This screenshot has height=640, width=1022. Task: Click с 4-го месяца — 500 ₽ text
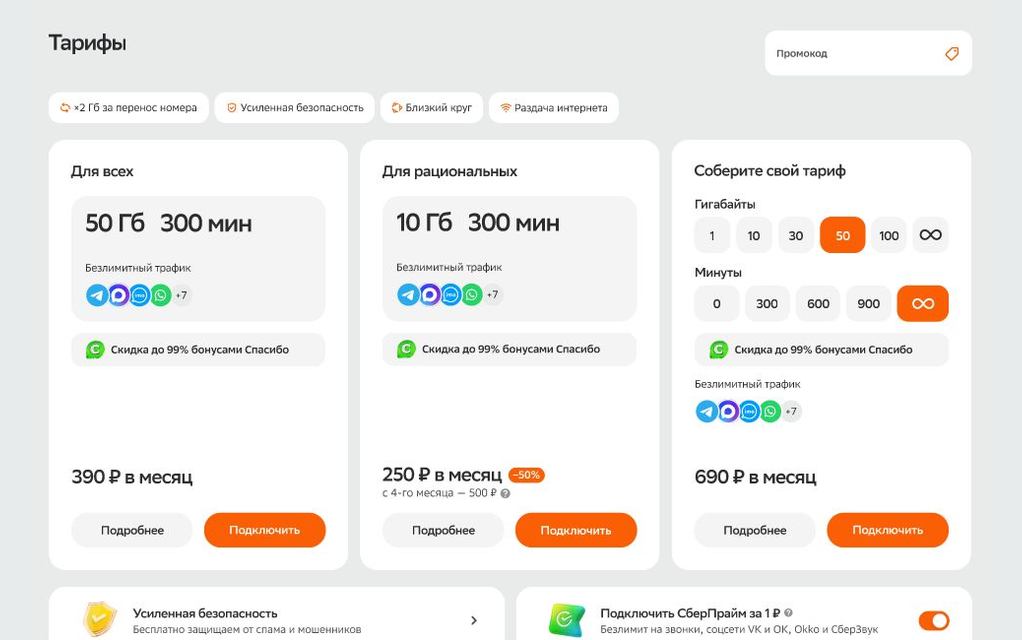click(439, 493)
